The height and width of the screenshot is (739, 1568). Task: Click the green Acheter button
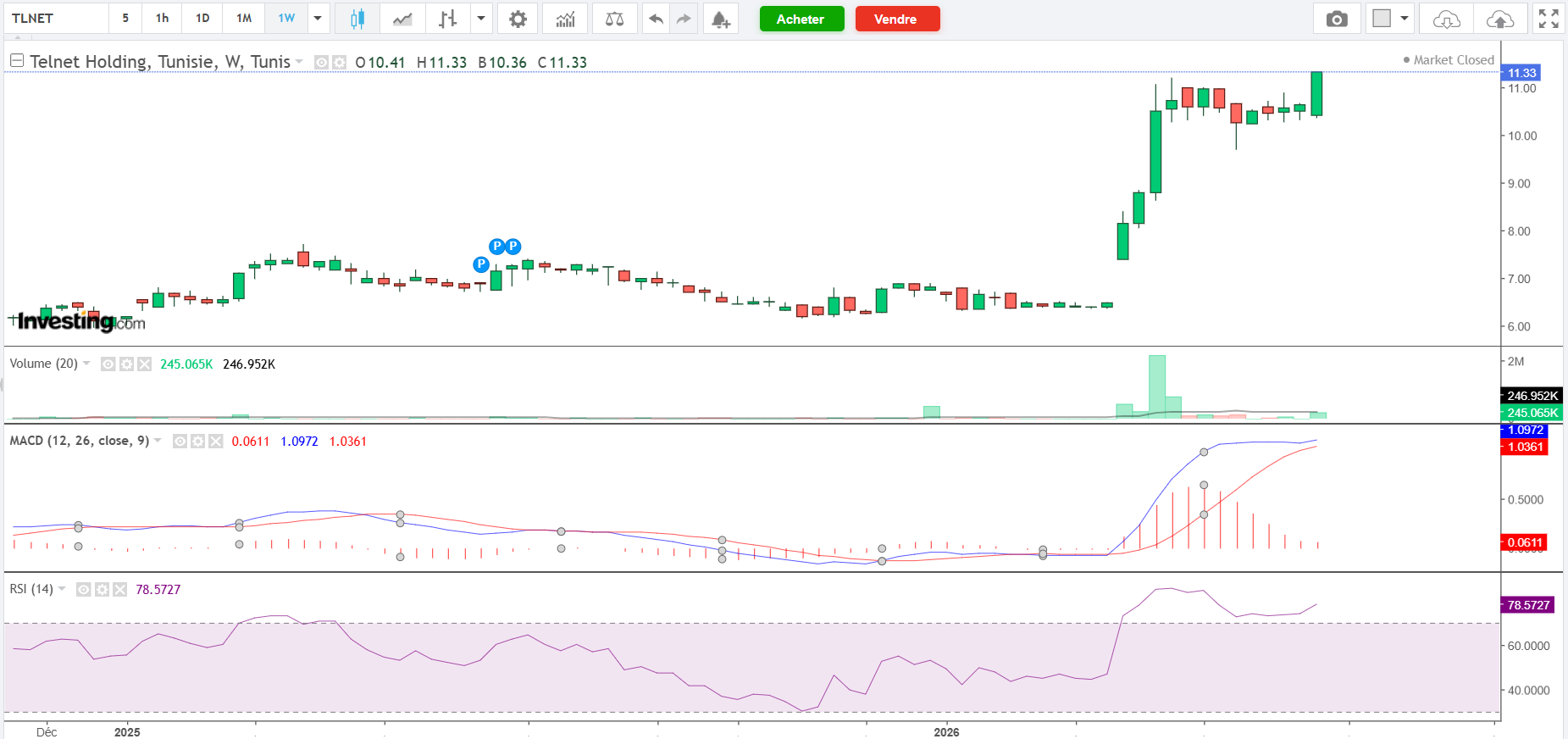pos(801,19)
